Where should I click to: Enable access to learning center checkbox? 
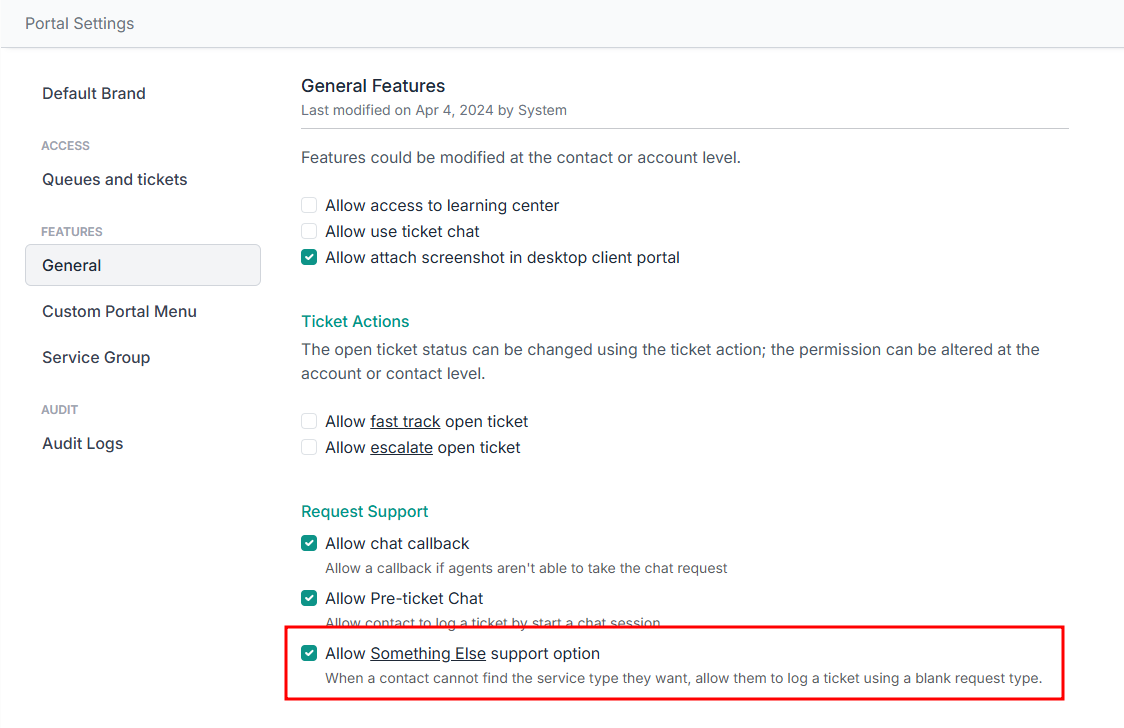pyautogui.click(x=309, y=205)
